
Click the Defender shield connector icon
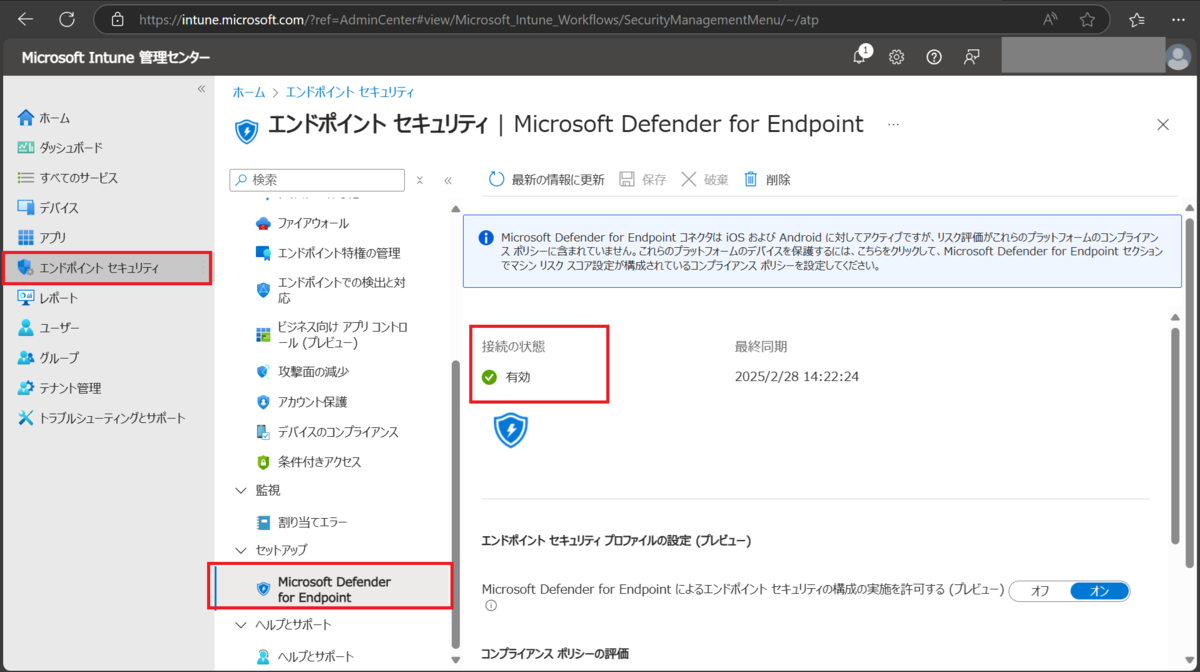click(511, 430)
